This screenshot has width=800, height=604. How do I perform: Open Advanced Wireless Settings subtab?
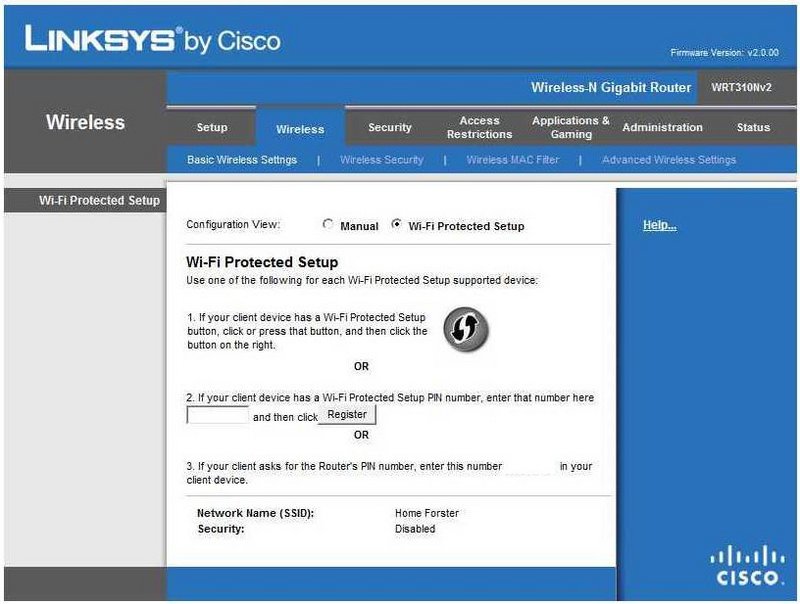[x=669, y=160]
